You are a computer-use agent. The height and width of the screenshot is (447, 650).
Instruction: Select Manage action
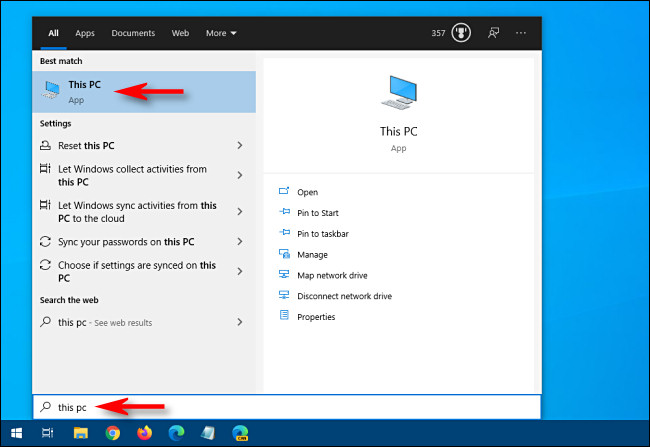(313, 254)
